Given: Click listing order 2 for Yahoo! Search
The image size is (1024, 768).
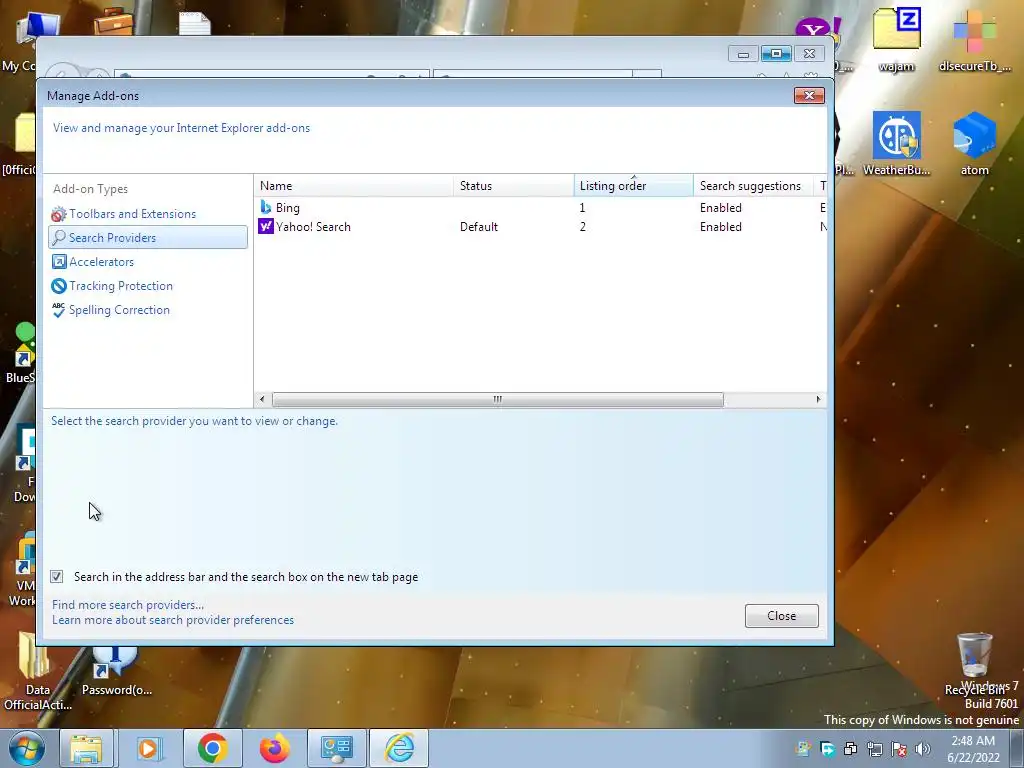Looking at the screenshot, I should (583, 227).
